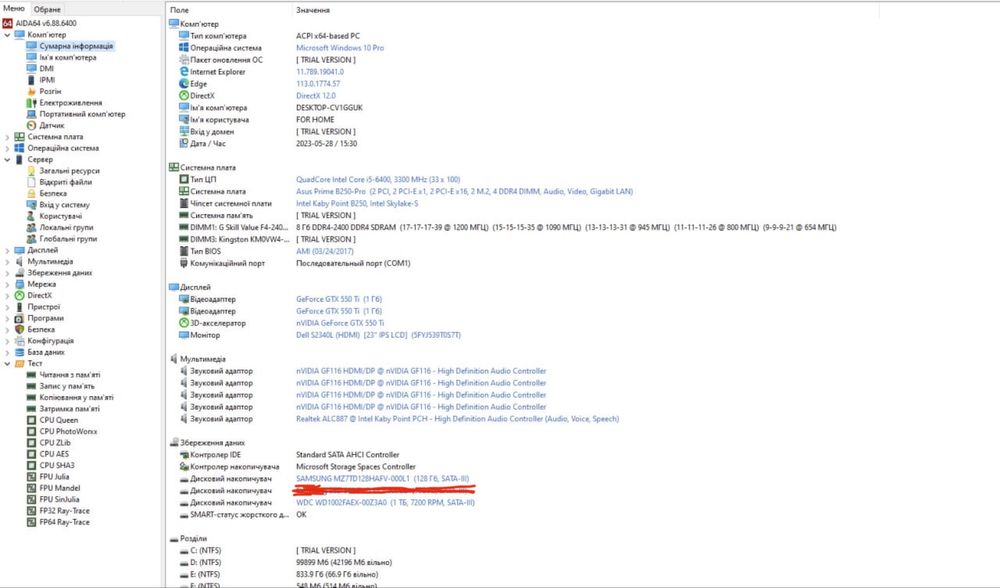This screenshot has width=1000, height=588.
Task: Switch to the Меню tab
Action: 13,8
